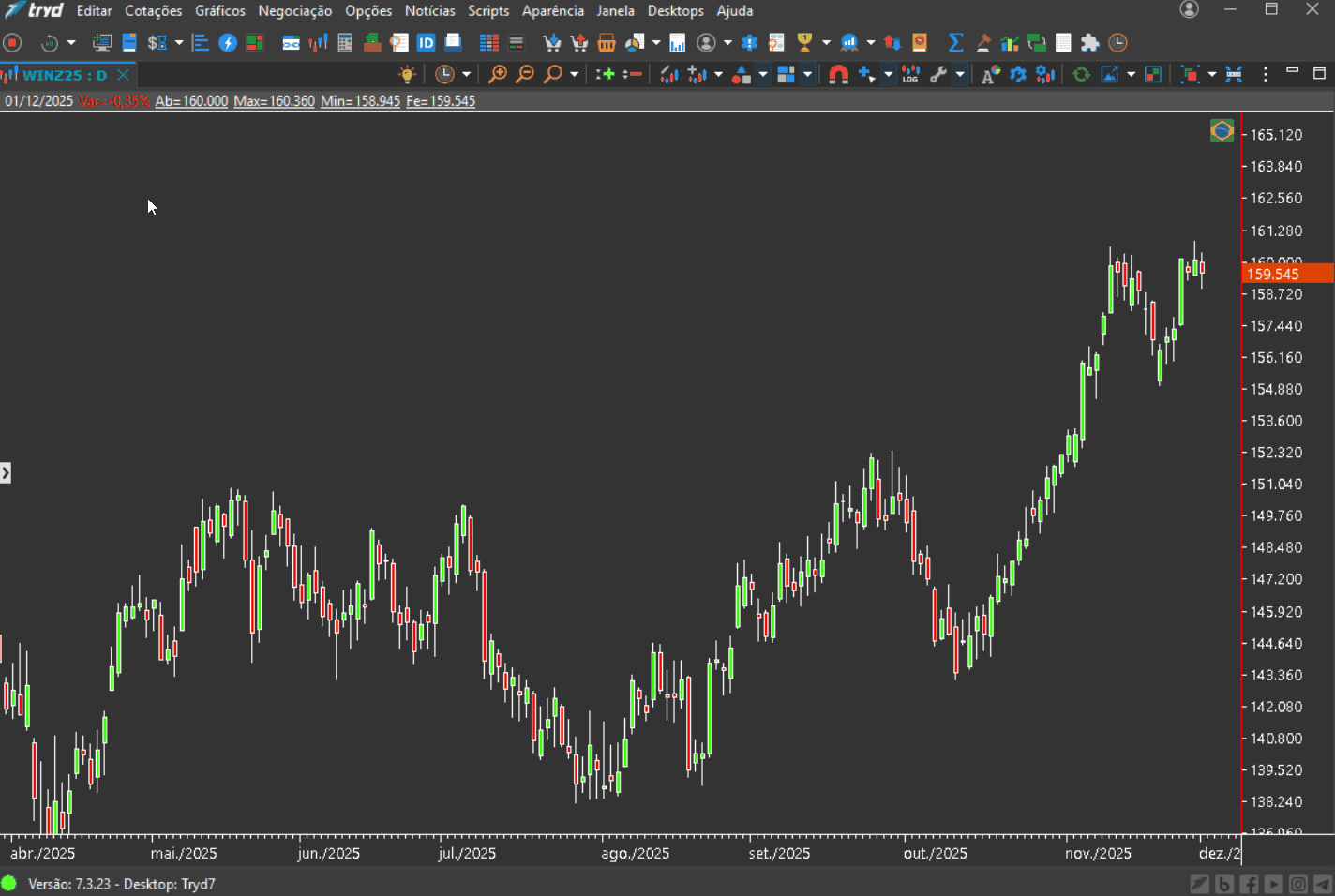The image size is (1335, 896).
Task: Click the Ab=160.000 opening value
Action: pyautogui.click(x=191, y=101)
